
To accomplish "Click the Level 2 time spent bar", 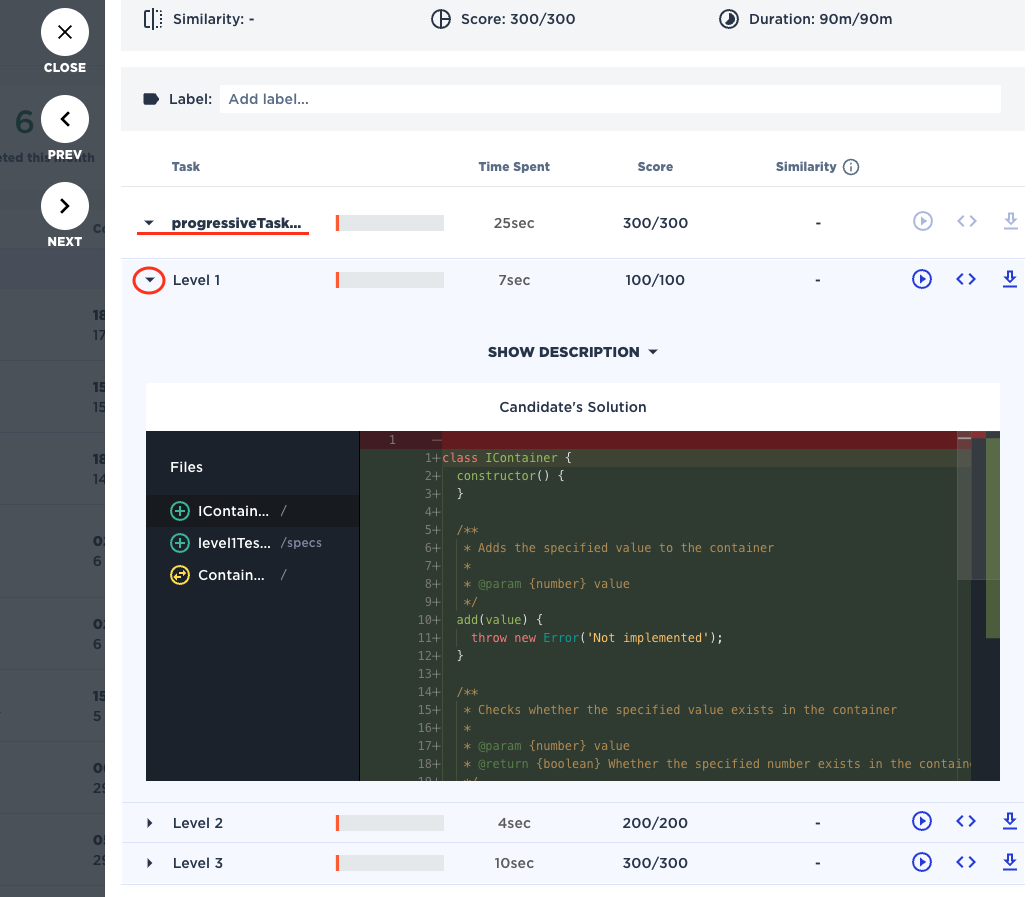I will 390,823.
